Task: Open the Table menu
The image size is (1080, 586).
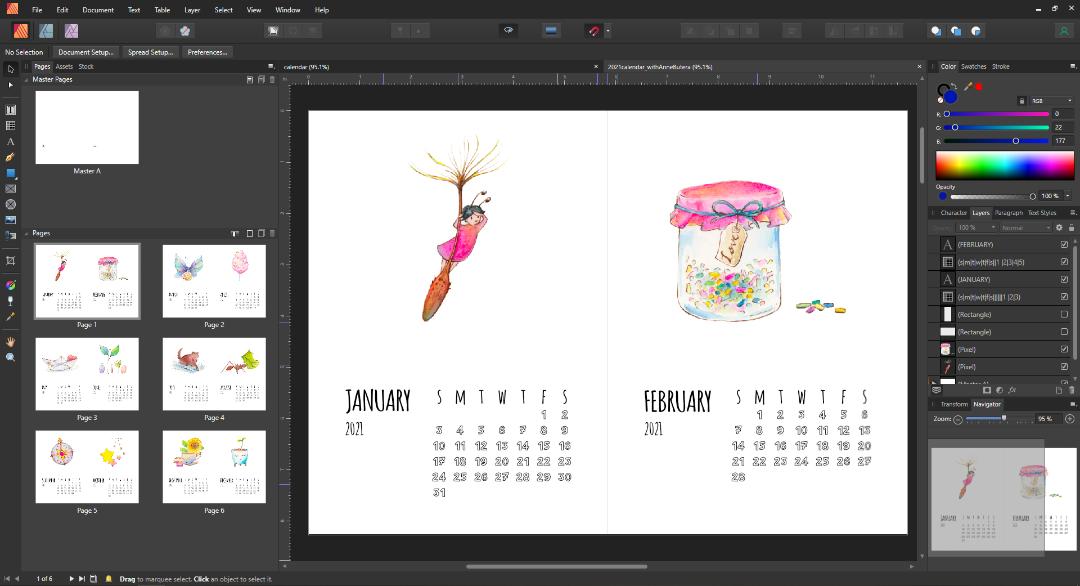Action: [x=162, y=10]
